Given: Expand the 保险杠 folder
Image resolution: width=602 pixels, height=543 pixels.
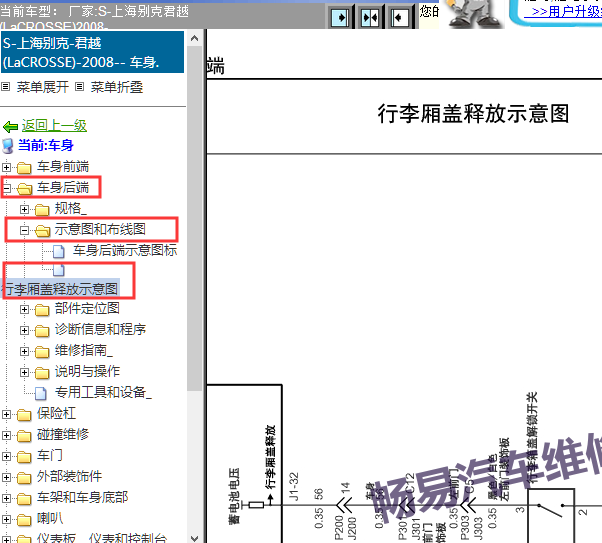Looking at the screenshot, I should (x=6, y=414).
